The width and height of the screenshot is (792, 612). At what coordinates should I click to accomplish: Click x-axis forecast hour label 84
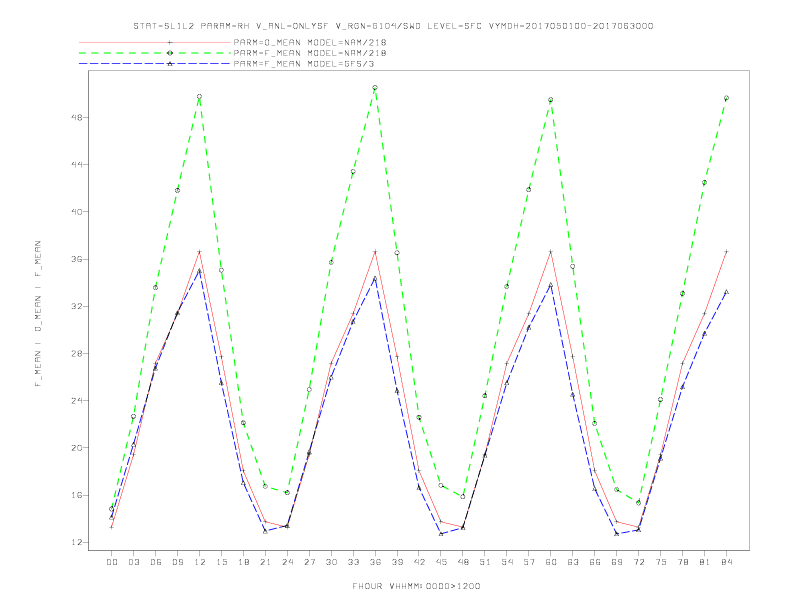click(x=727, y=562)
